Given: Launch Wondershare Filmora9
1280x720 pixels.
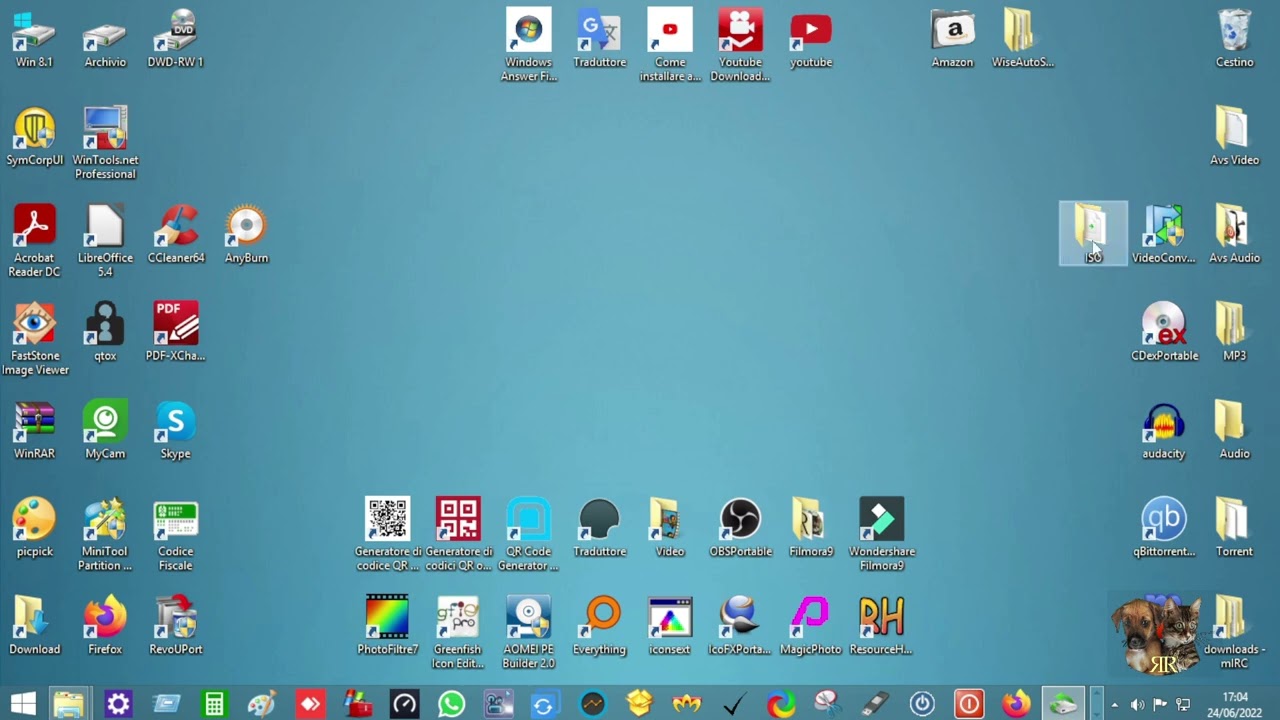Looking at the screenshot, I should 881,536.
